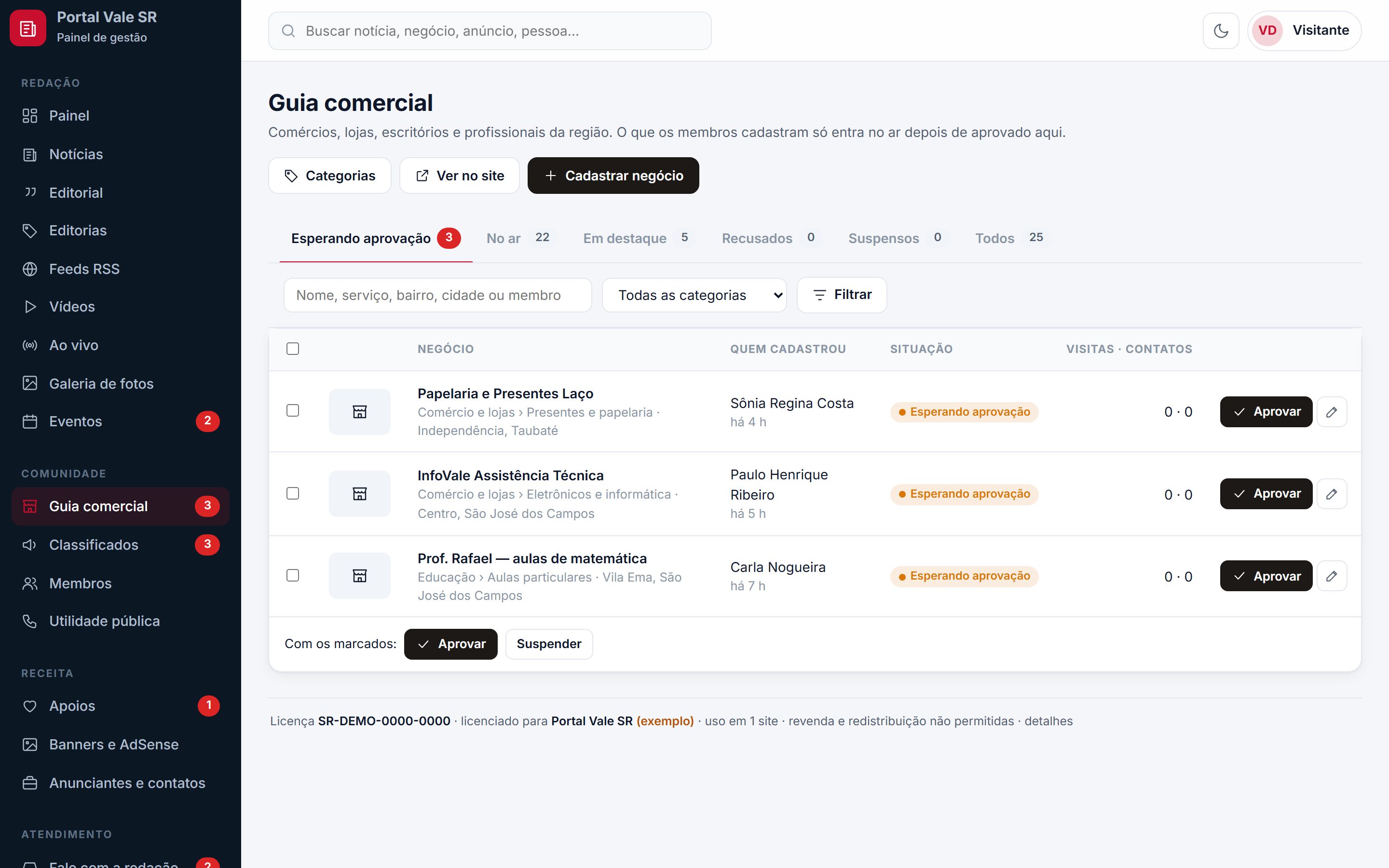Screen dimensions: 1389x868
Task: Open Feeds RSS globe item
Action: point(121,269)
